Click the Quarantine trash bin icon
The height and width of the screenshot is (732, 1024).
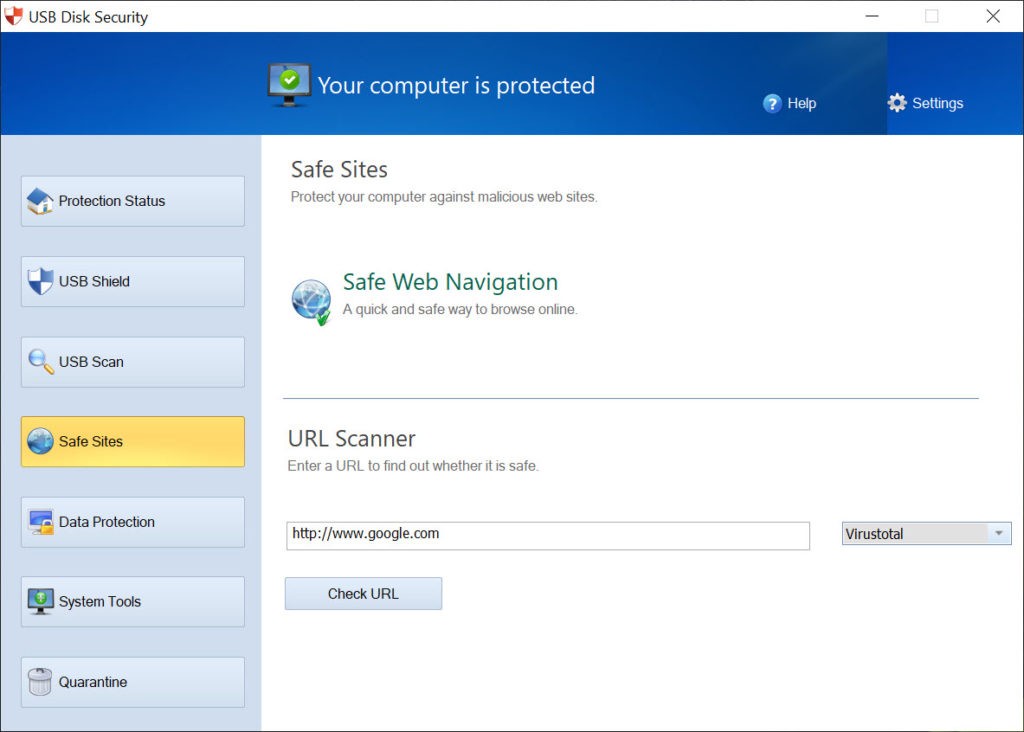click(x=40, y=681)
